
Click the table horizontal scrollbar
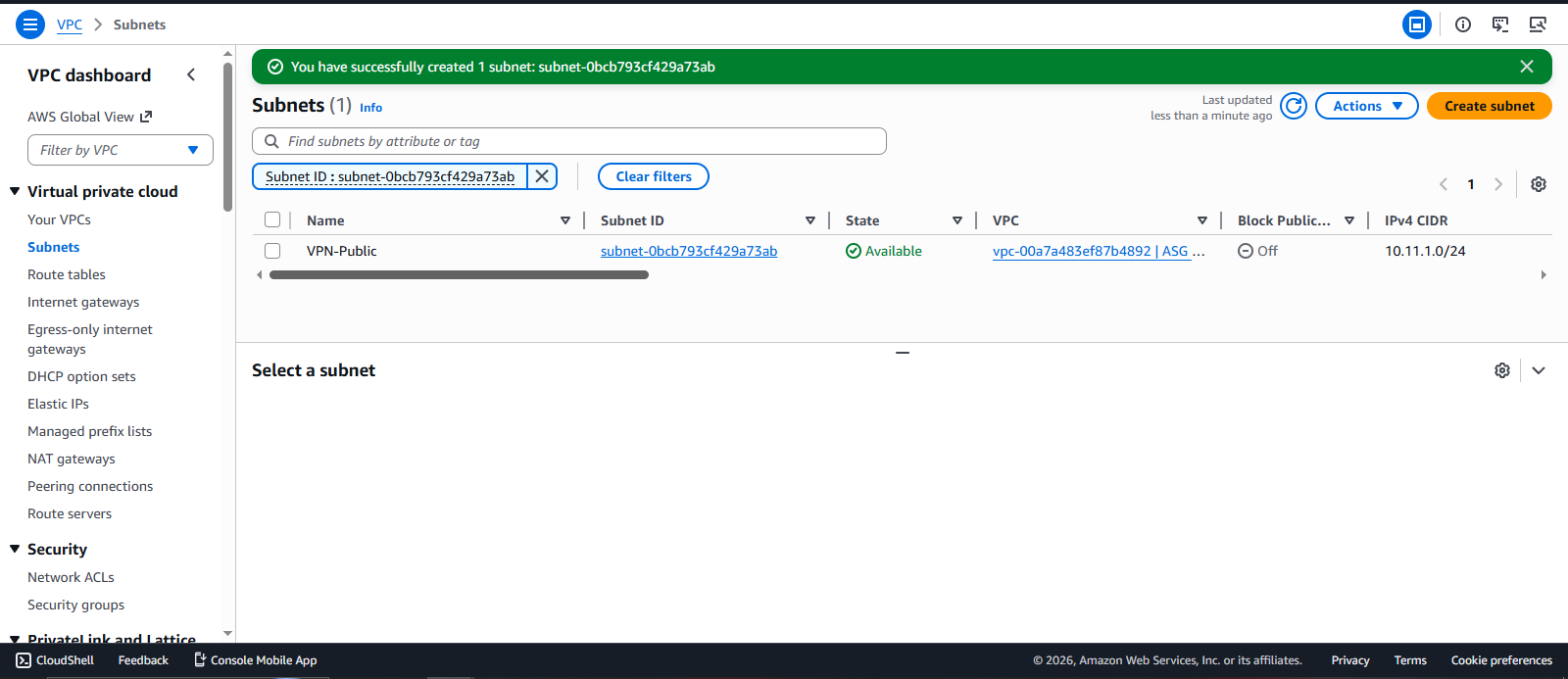(459, 275)
